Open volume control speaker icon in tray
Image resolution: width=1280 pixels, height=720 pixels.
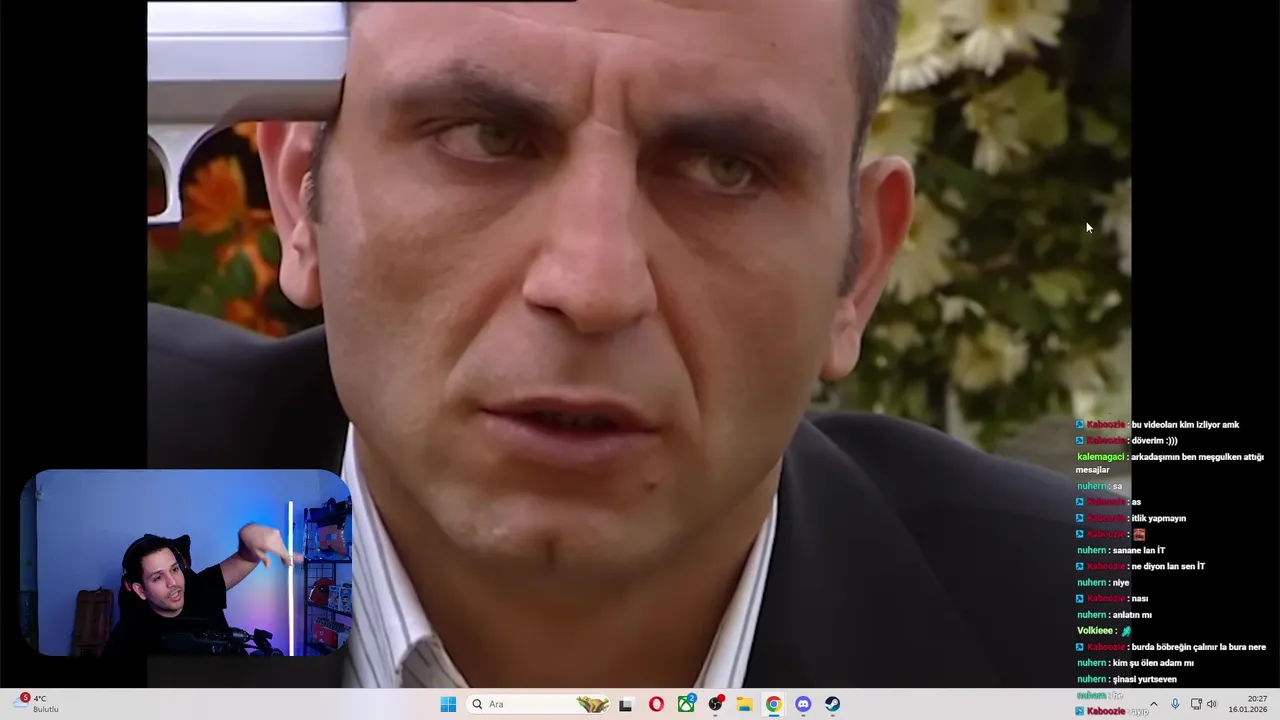point(1212,704)
